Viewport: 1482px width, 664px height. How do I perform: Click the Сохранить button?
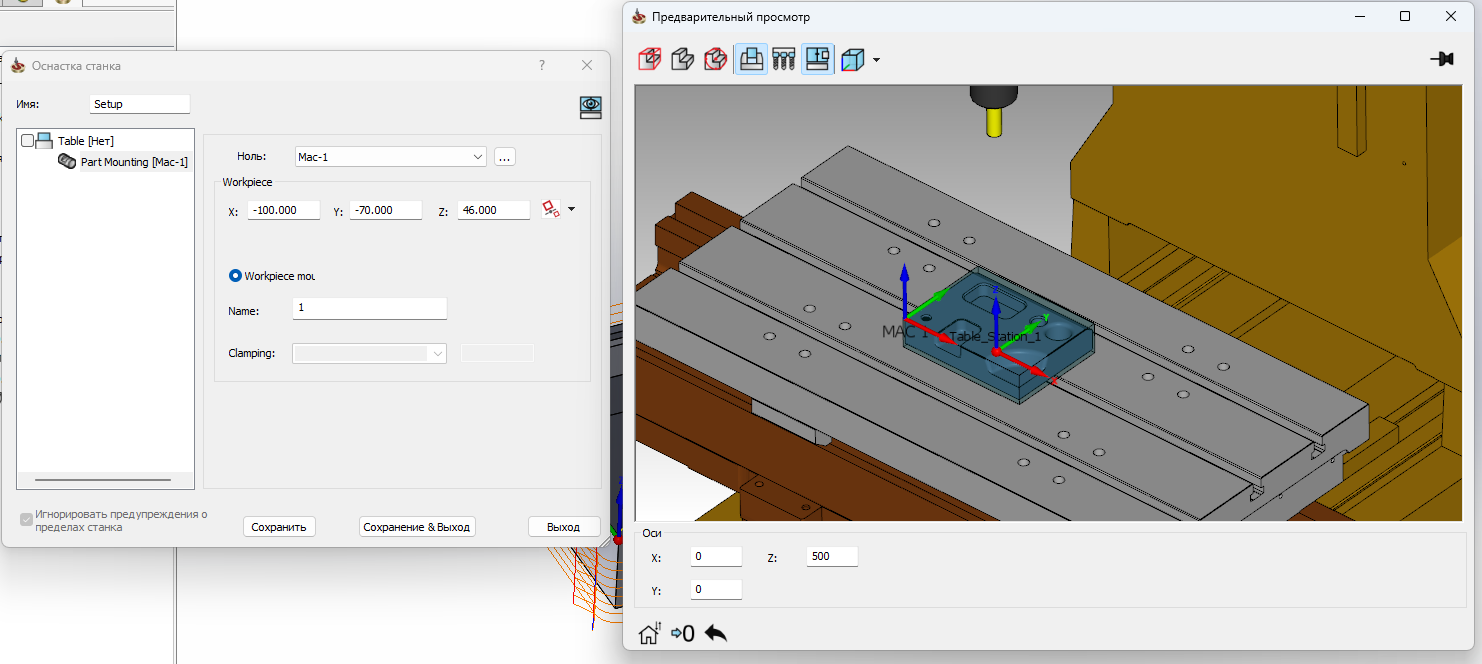tap(279, 527)
